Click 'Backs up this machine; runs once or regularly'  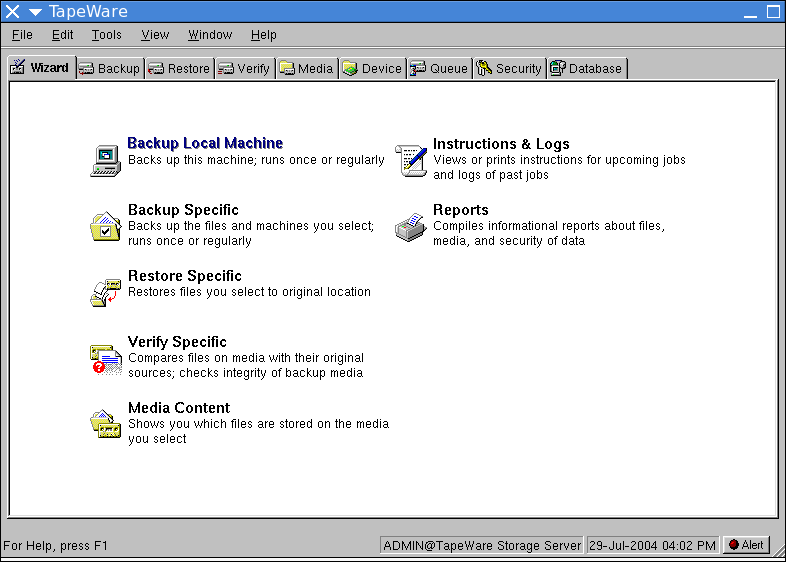(256, 160)
